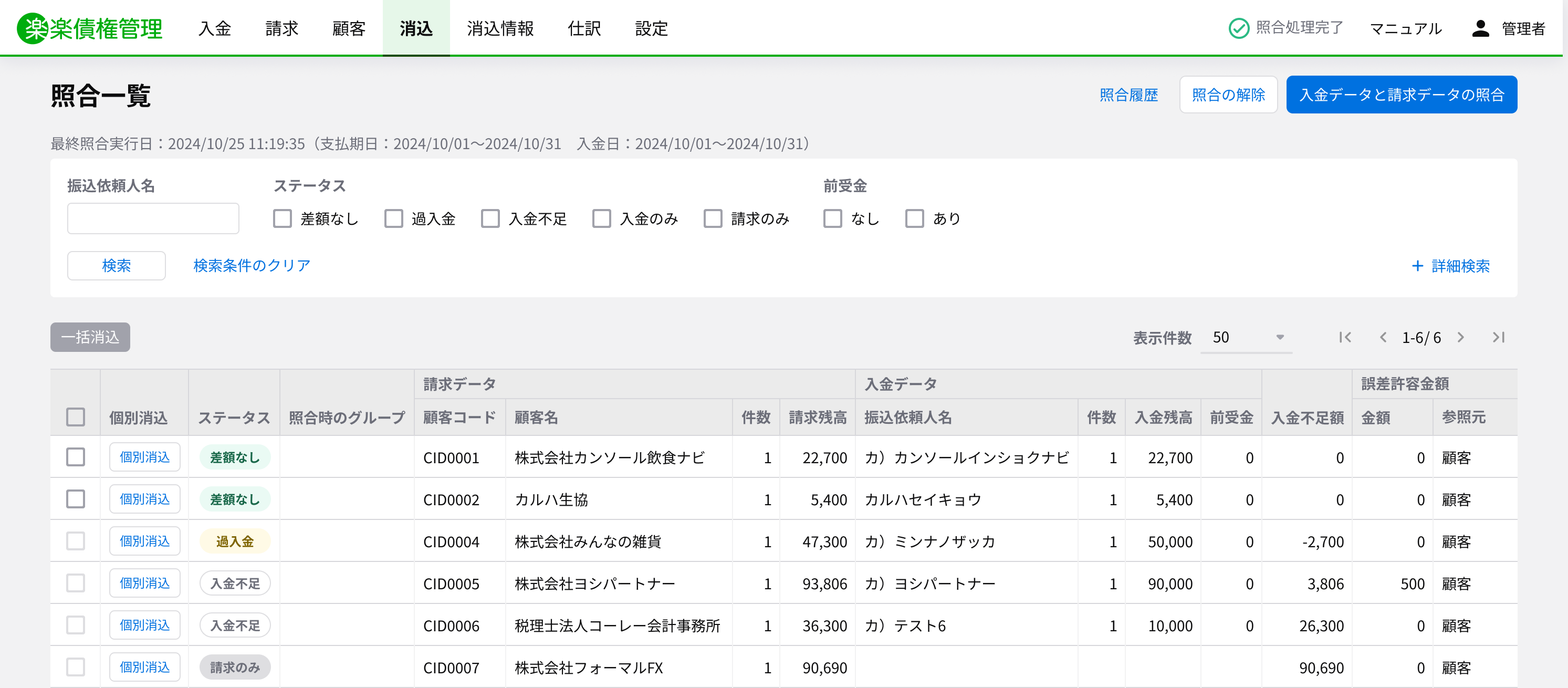
Task: Select the CID0001 row checkbox
Action: point(76,457)
